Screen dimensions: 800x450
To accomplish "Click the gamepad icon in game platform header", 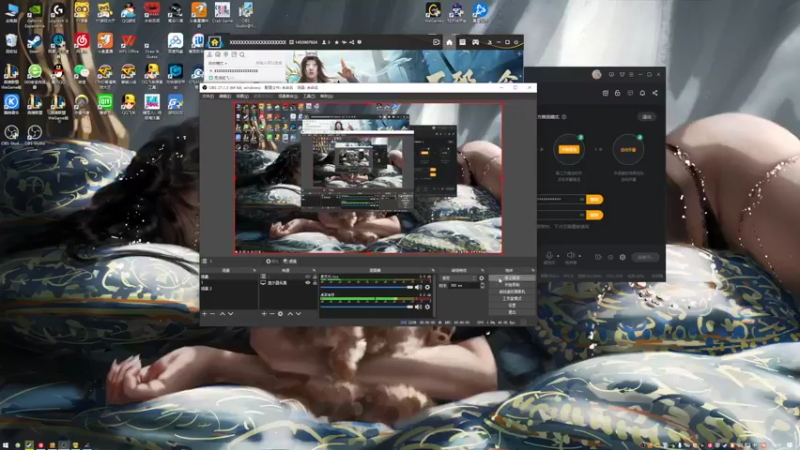I will (x=476, y=42).
